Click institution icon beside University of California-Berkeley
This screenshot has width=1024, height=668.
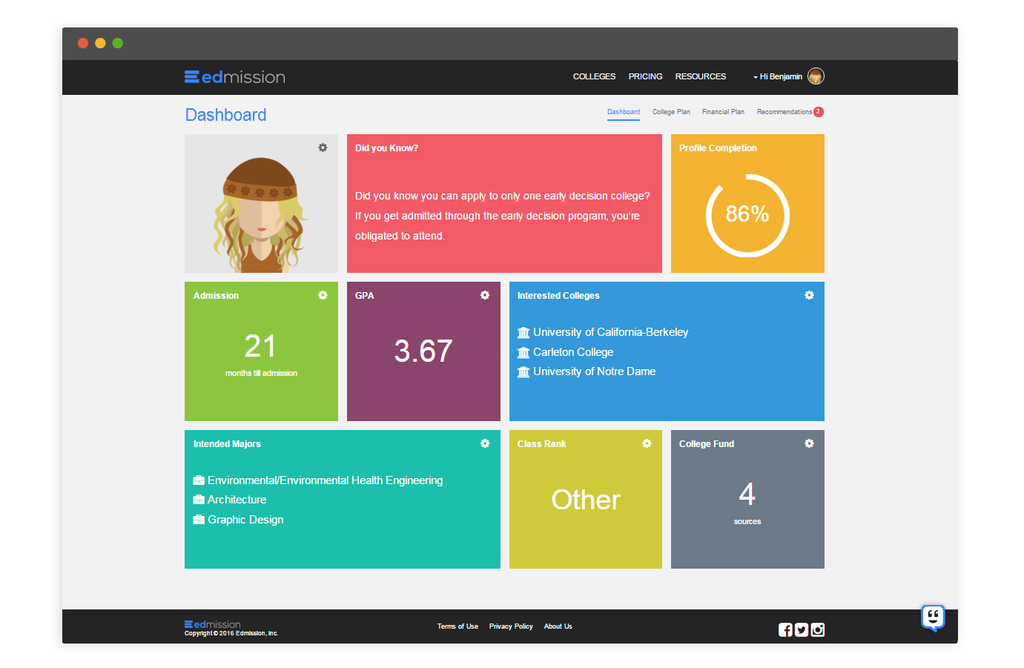(523, 332)
